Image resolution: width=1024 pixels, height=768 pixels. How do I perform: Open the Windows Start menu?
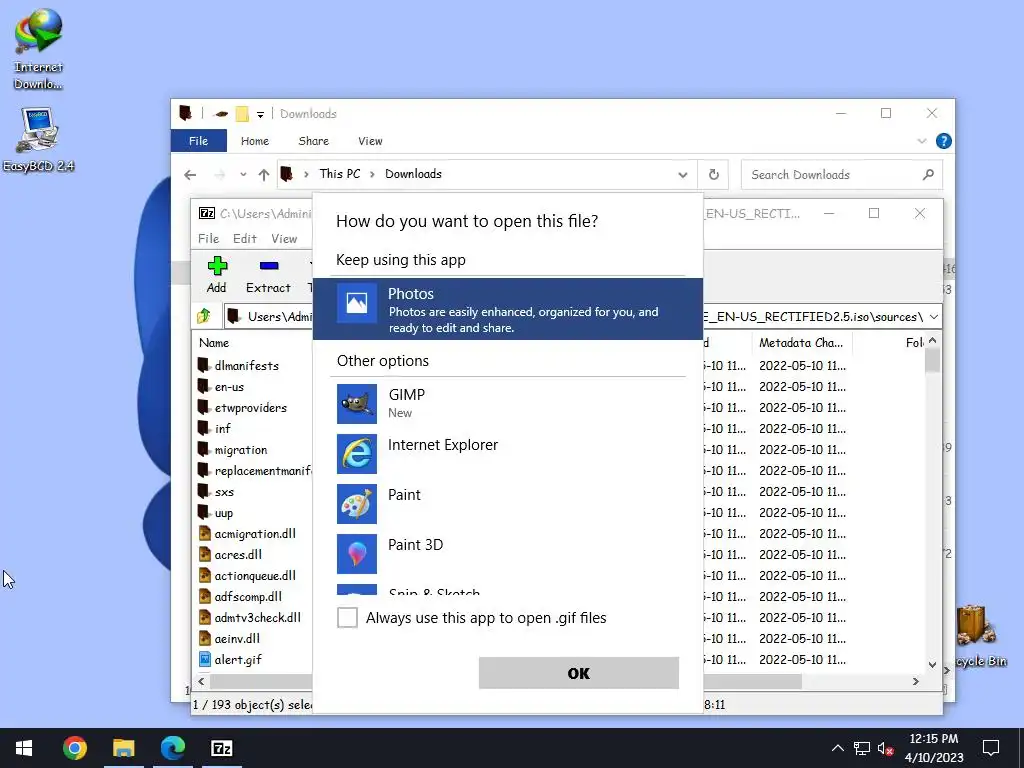[24, 748]
